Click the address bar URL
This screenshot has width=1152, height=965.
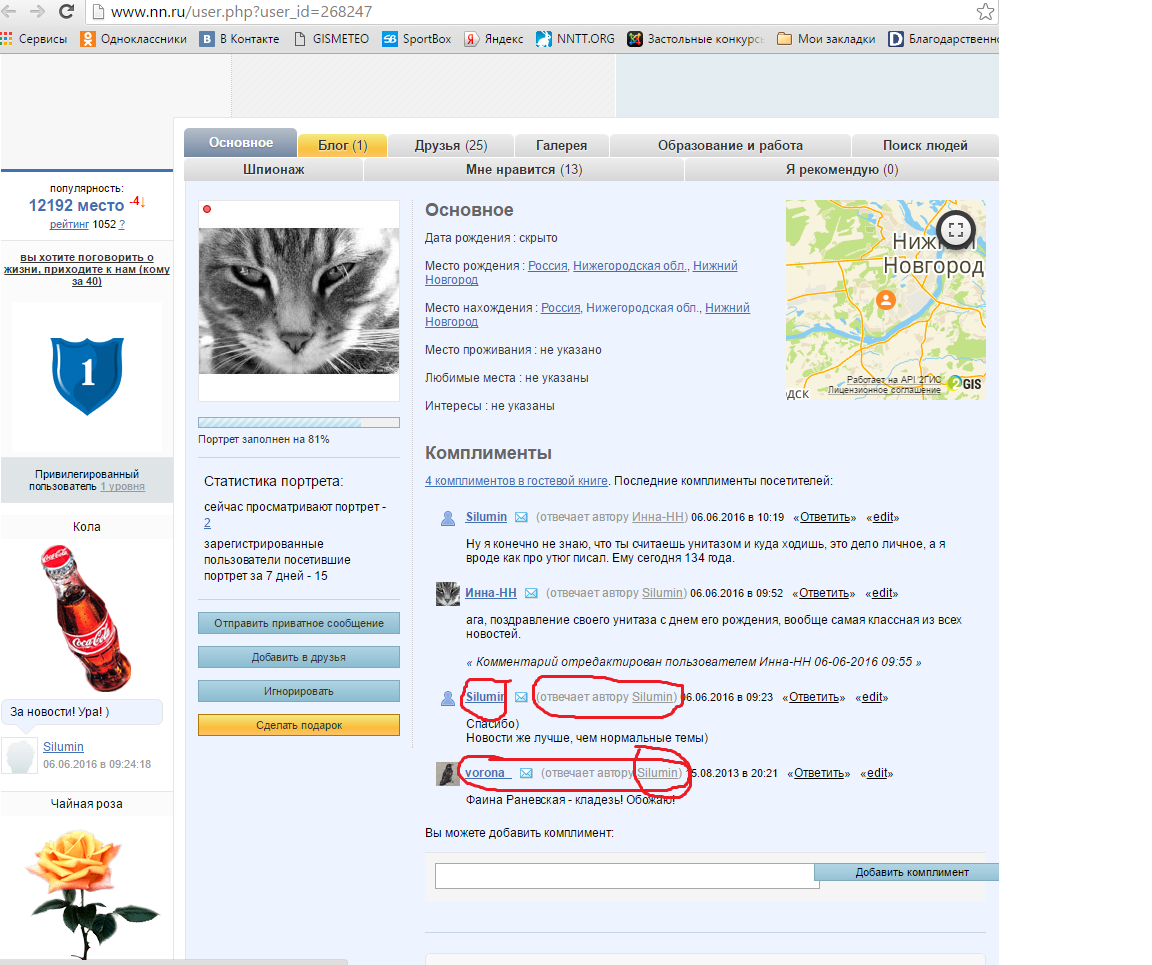click(x=242, y=12)
